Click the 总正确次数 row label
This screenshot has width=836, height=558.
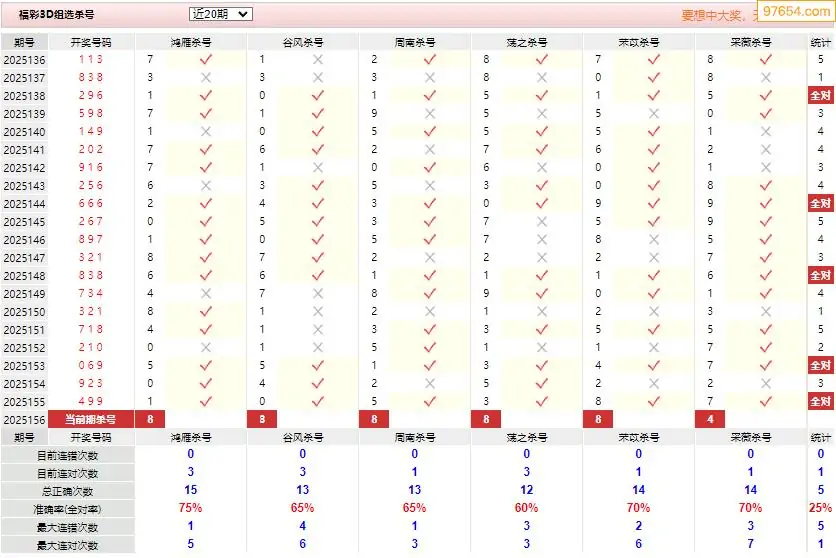tap(67, 491)
